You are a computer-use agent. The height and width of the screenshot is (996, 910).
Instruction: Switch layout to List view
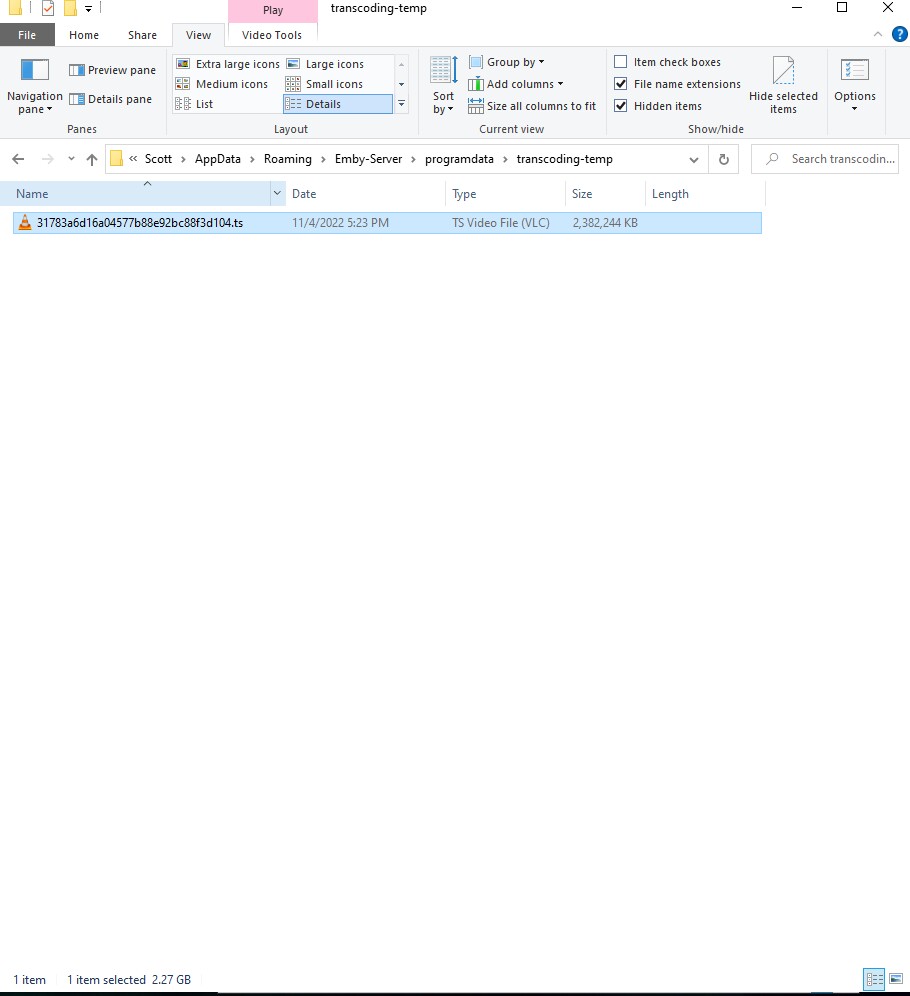[194, 104]
